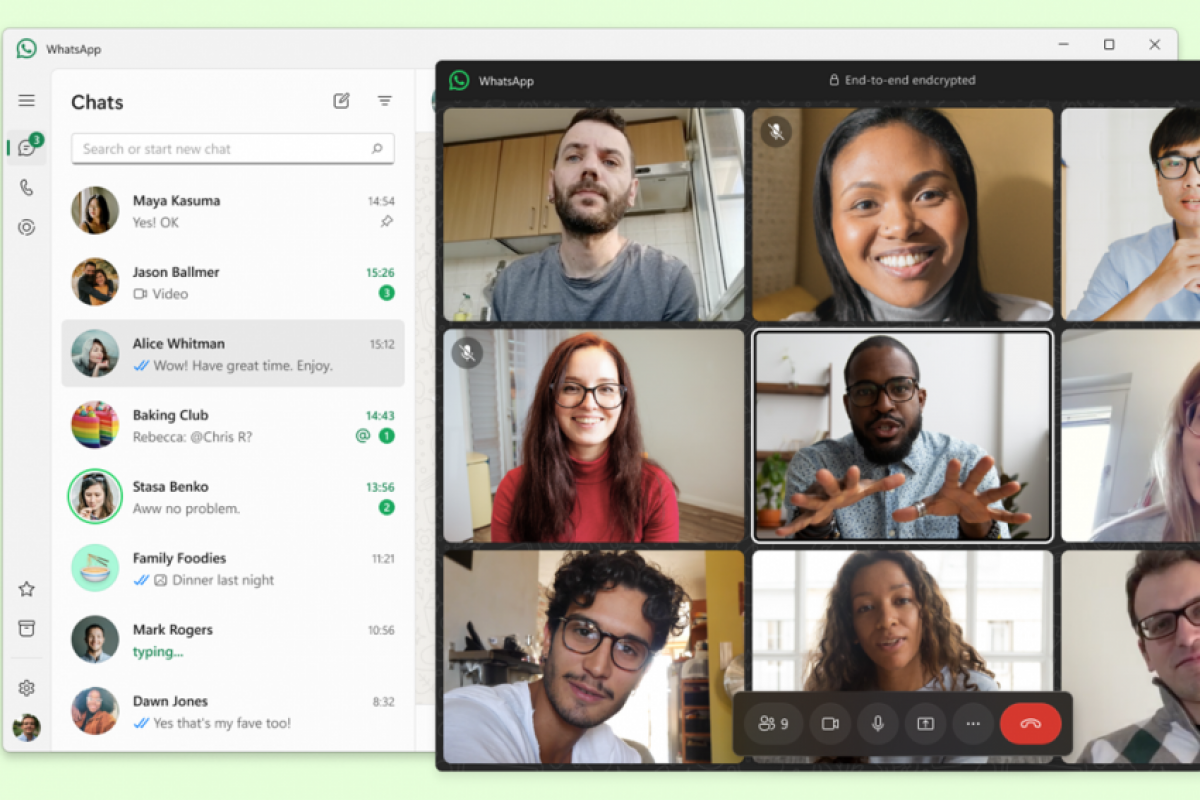Toggle the camera off in call controls
Viewport: 1200px width, 800px height.
point(830,723)
